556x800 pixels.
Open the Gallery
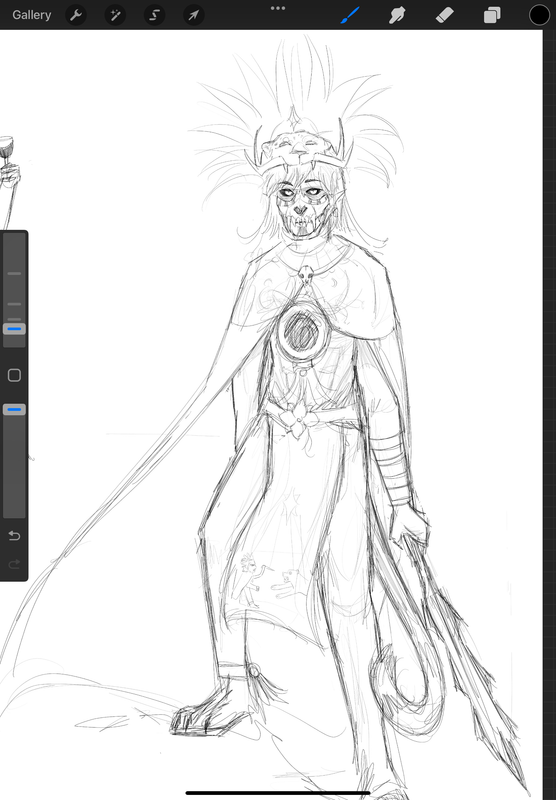pyautogui.click(x=32, y=15)
